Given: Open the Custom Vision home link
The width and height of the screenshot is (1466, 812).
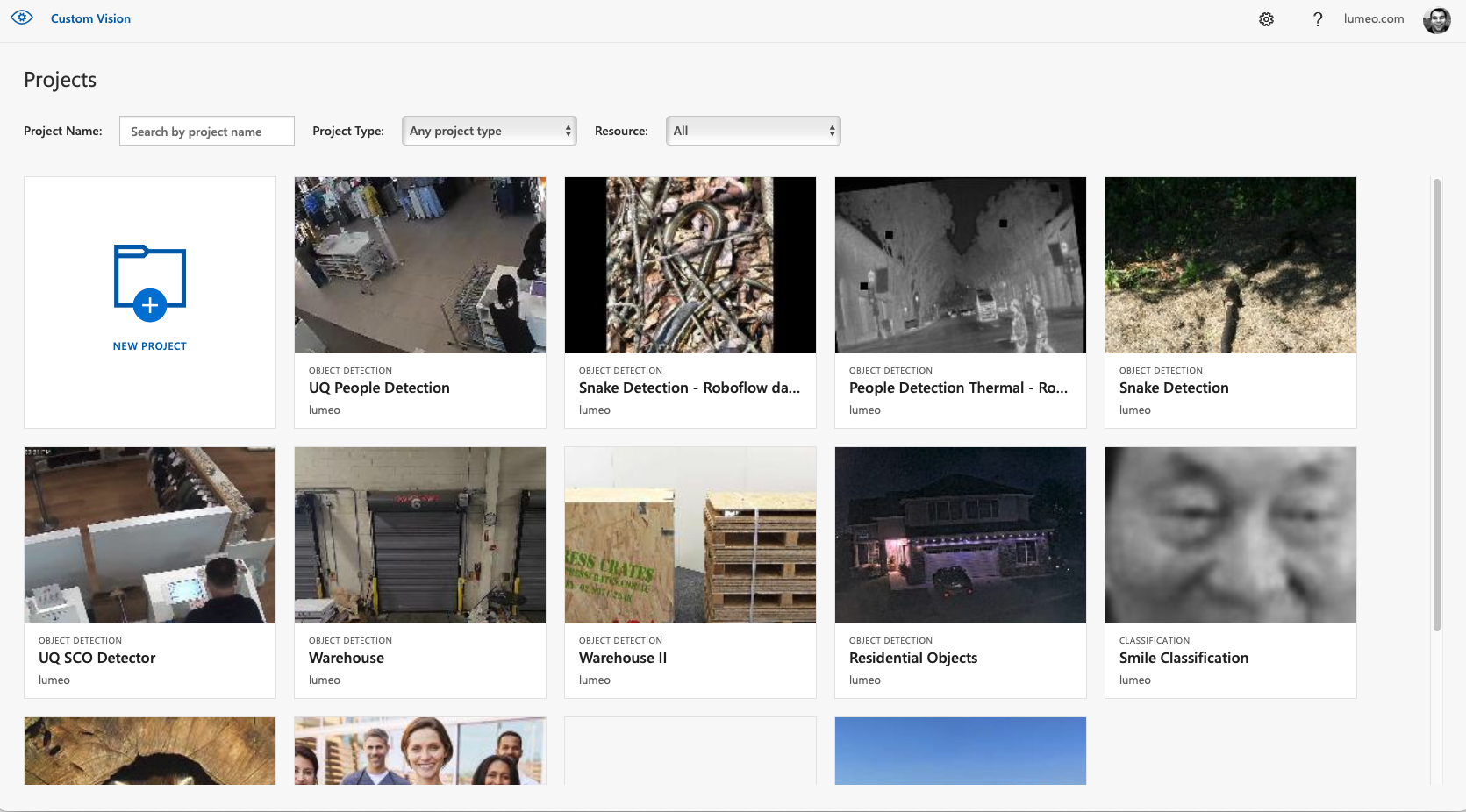Looking at the screenshot, I should (90, 18).
